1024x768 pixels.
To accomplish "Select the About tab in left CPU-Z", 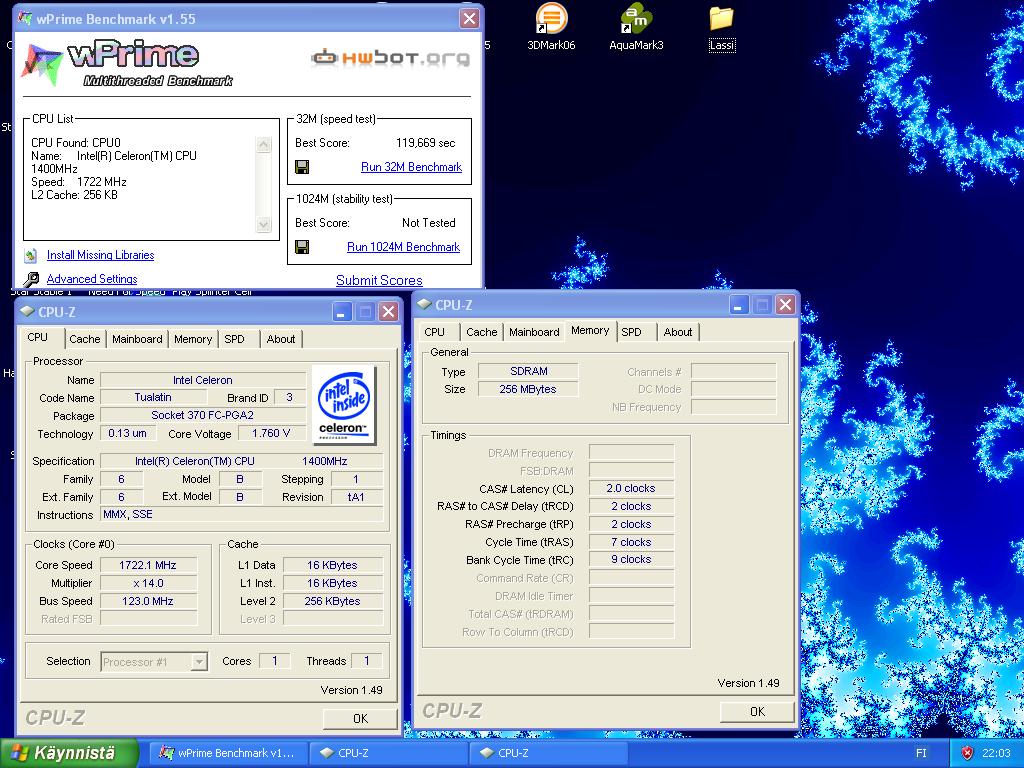I will tap(281, 340).
